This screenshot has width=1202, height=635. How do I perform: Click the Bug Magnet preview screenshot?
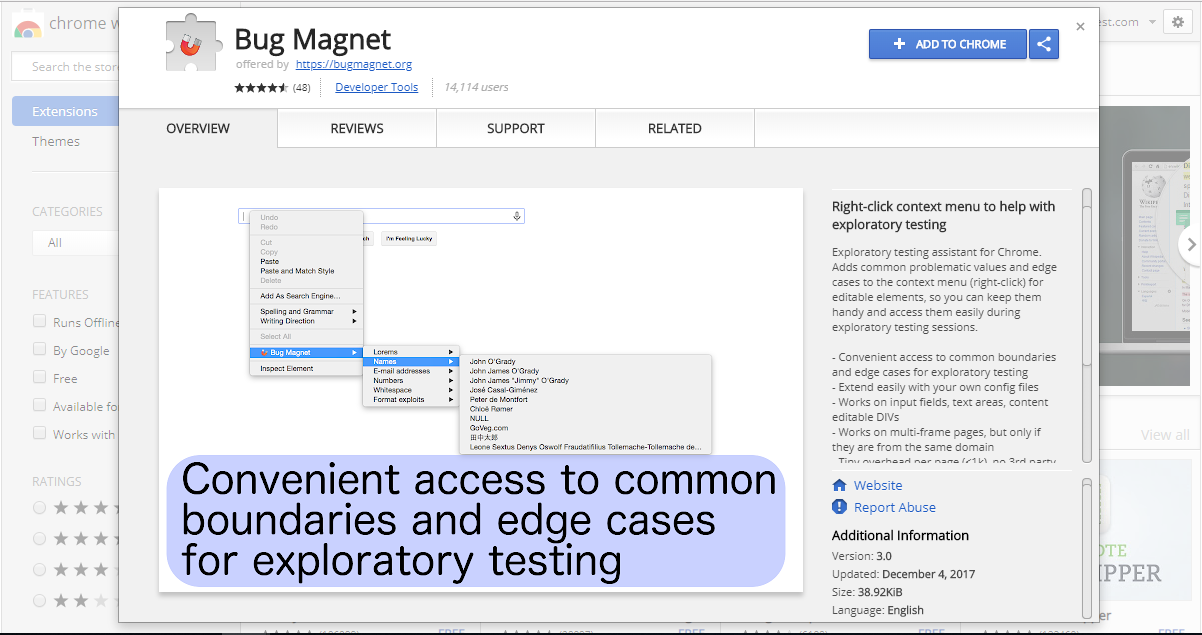[481, 389]
